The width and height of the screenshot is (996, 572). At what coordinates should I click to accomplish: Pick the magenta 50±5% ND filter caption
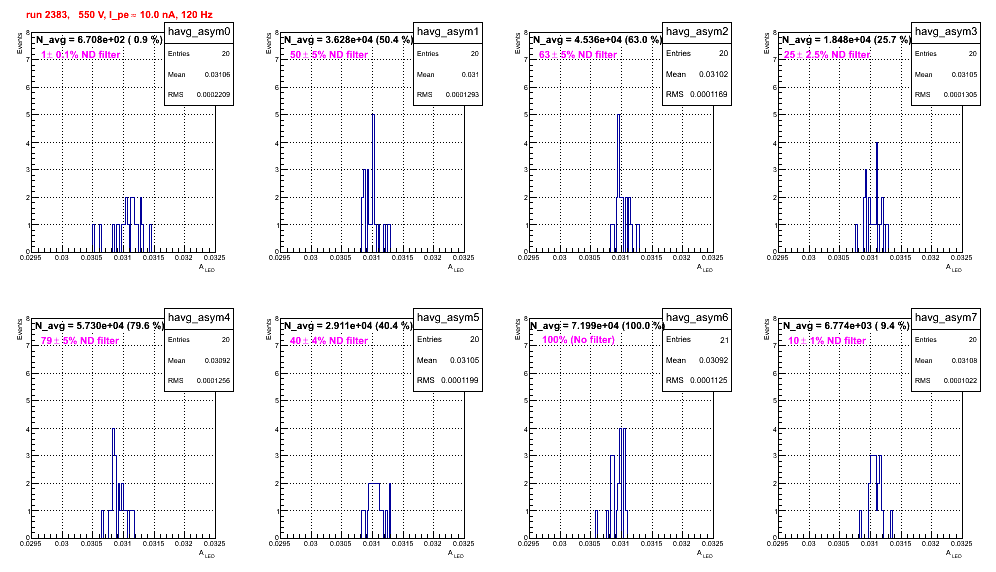tap(329, 55)
